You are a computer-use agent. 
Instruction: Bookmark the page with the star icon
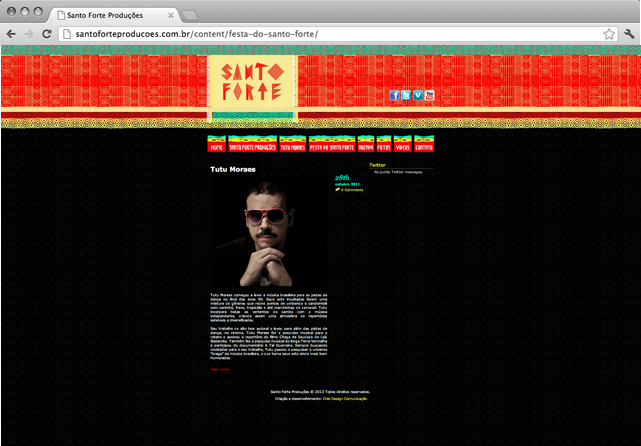click(608, 33)
